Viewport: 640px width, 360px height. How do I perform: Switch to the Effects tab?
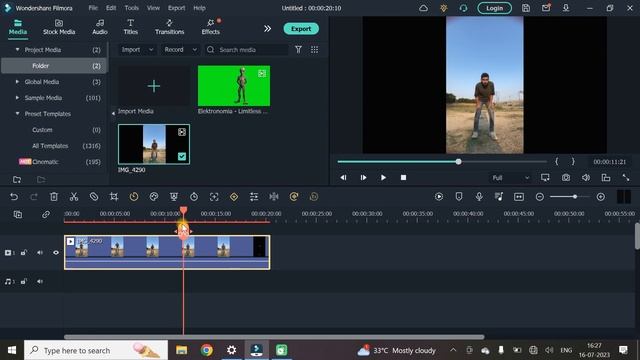click(x=211, y=27)
